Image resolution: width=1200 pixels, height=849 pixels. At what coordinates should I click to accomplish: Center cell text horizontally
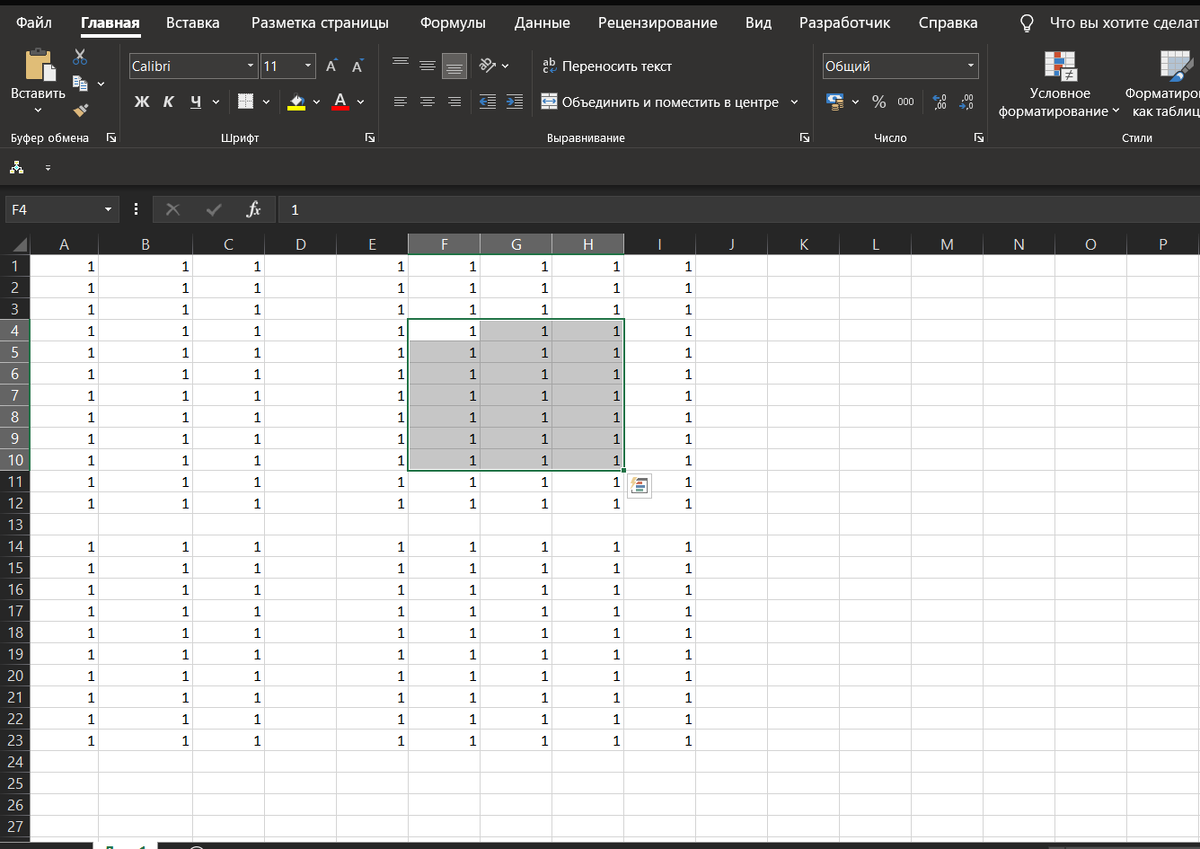427,101
